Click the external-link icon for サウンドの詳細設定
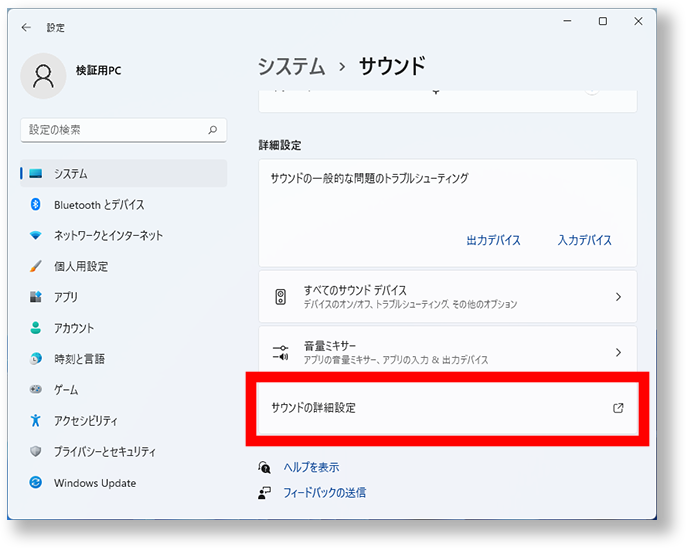Viewport: 686px width, 548px height. 618,408
